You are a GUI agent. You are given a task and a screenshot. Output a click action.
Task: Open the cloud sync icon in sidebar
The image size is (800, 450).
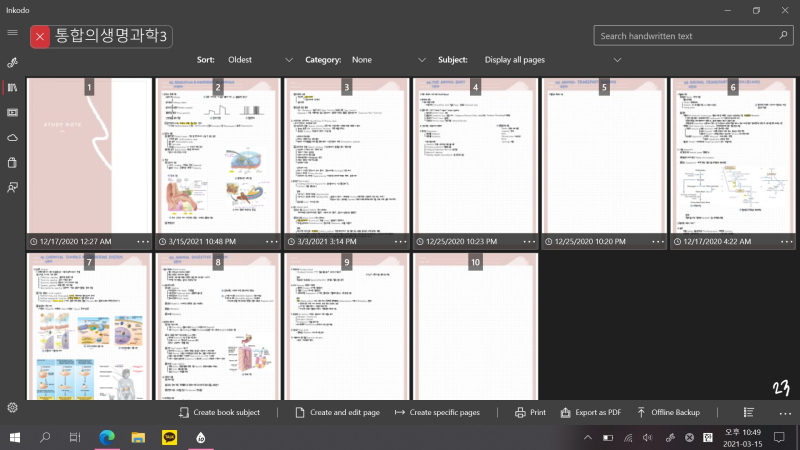[12, 138]
